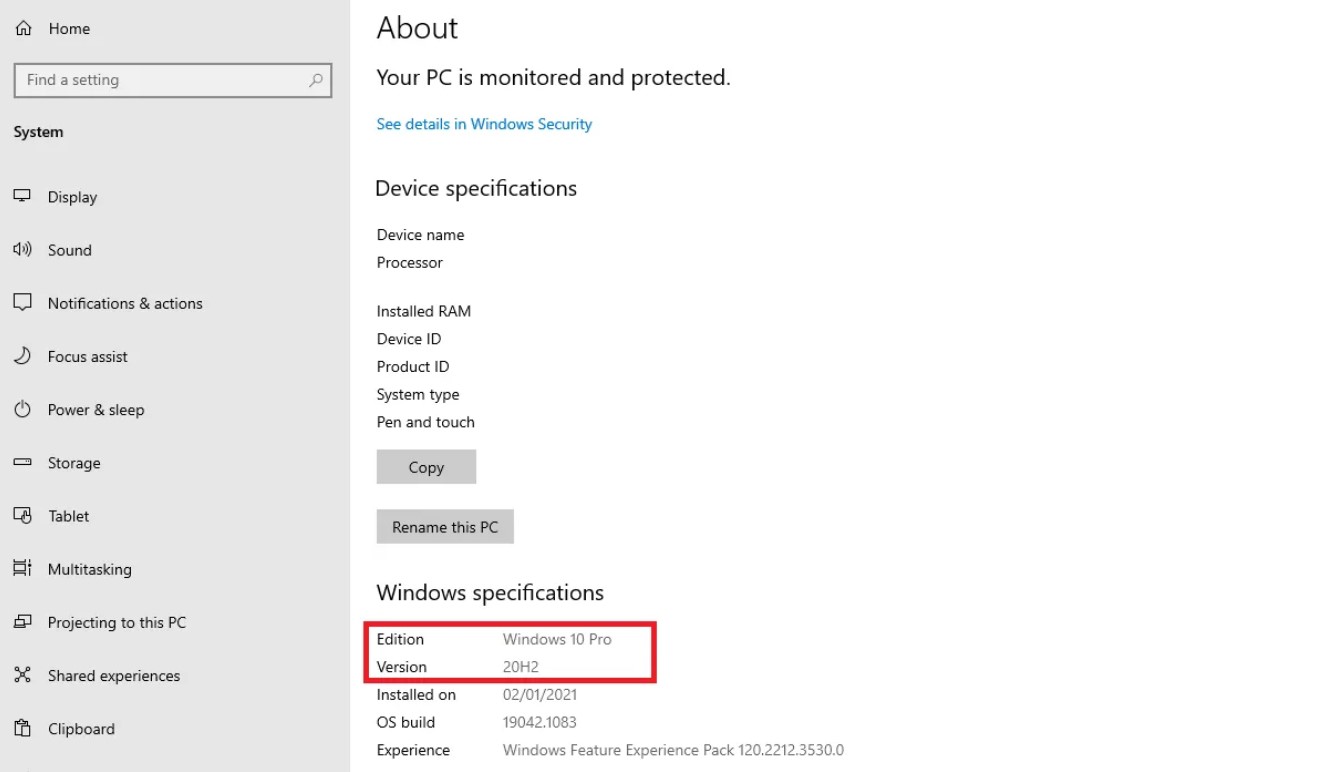Click the OS build label

click(x=405, y=722)
